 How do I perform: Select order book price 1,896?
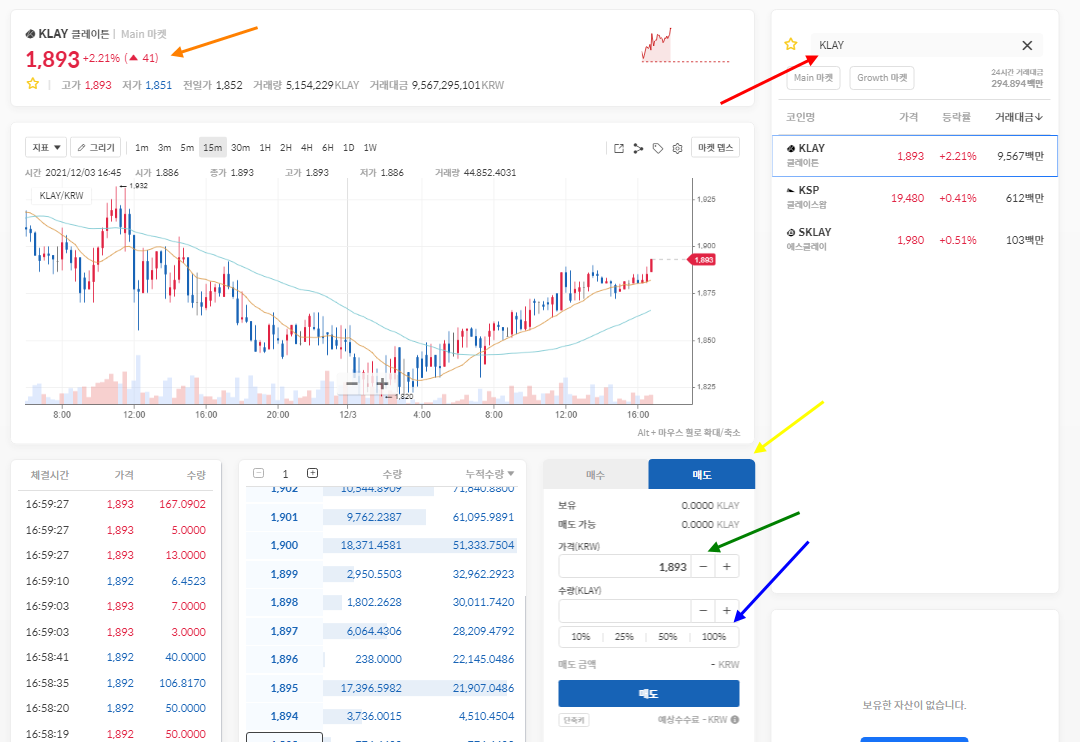pos(284,659)
